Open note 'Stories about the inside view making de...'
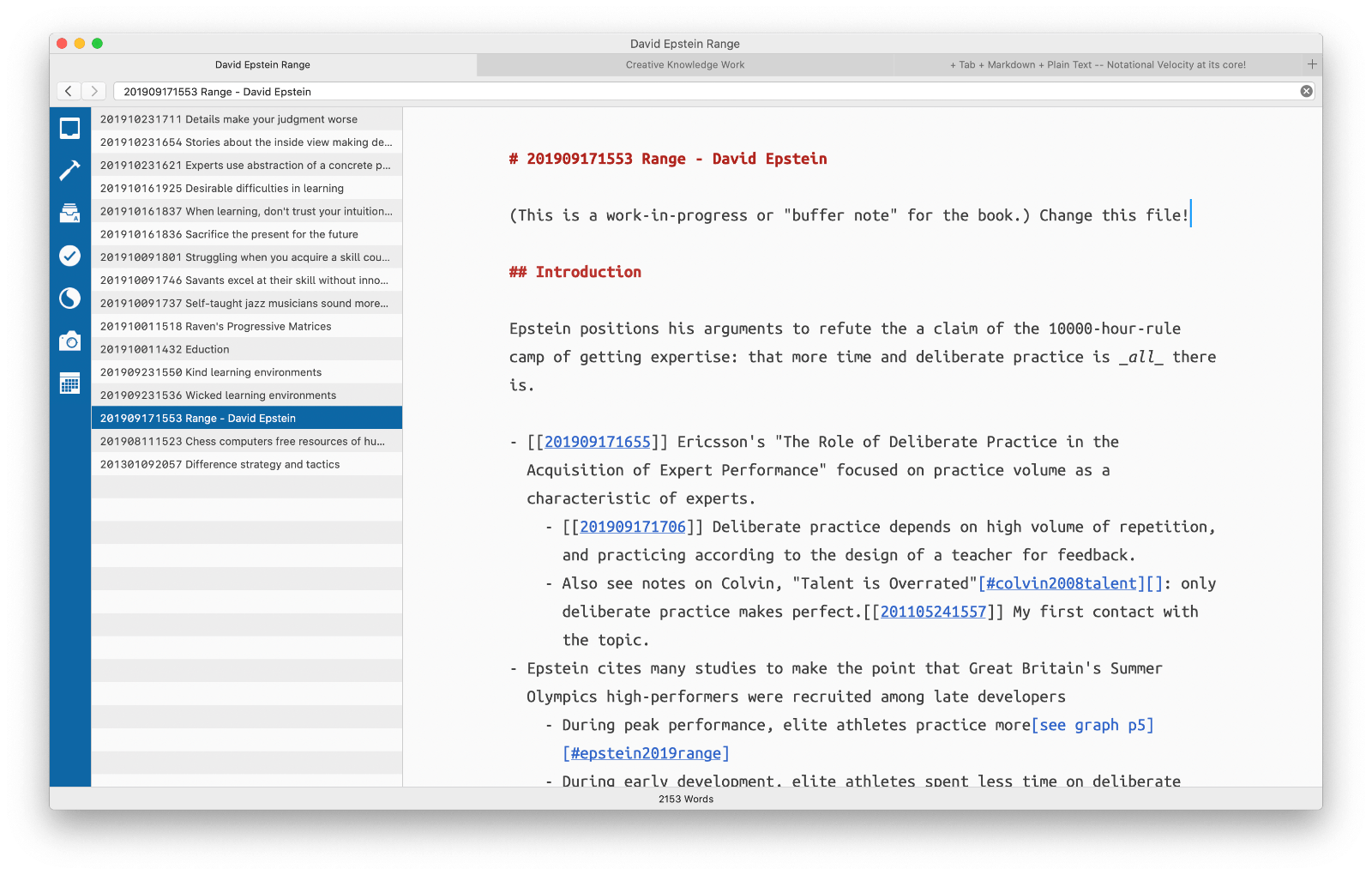 click(247, 142)
